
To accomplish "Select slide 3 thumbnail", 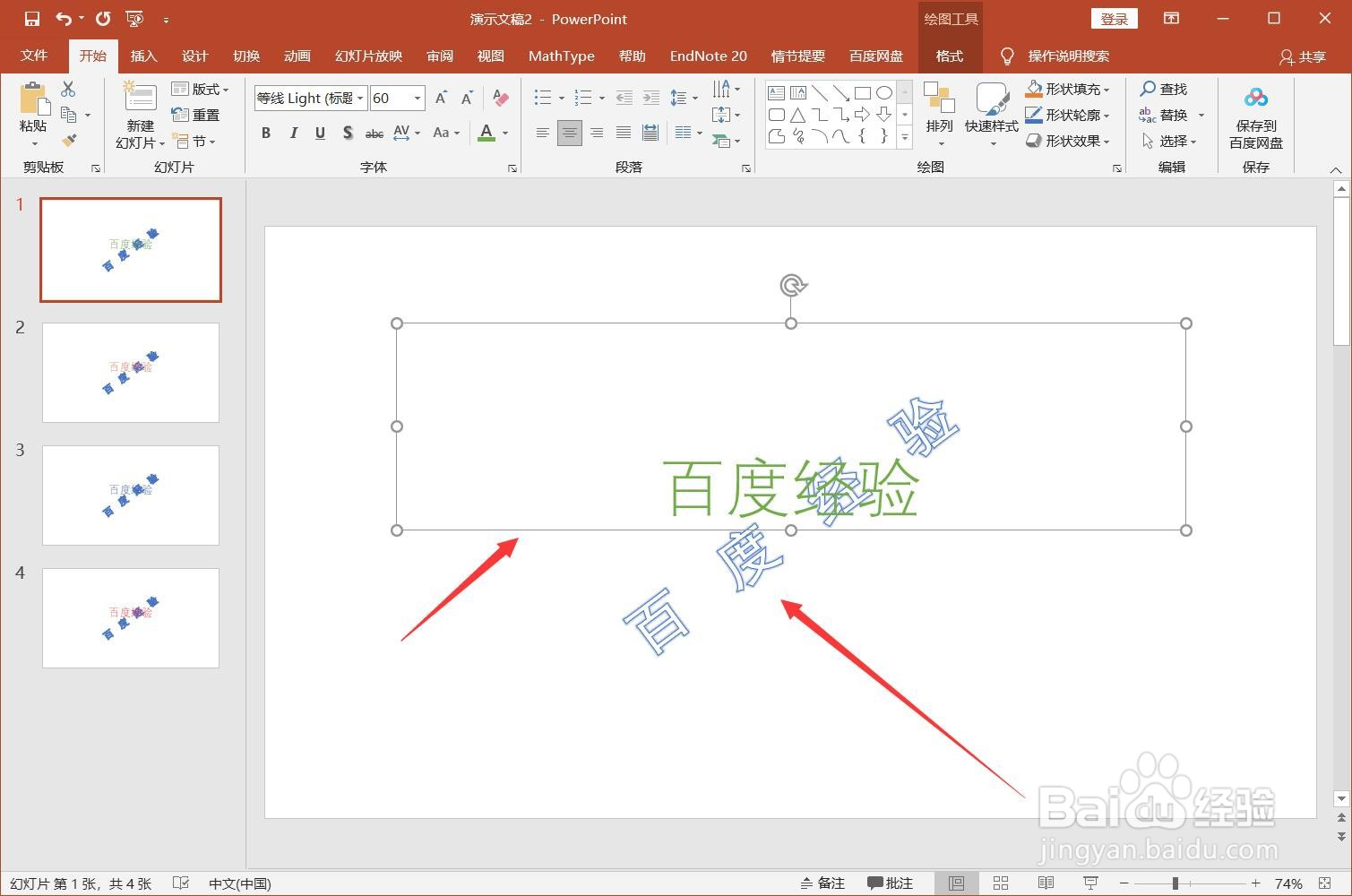I will pos(131,495).
